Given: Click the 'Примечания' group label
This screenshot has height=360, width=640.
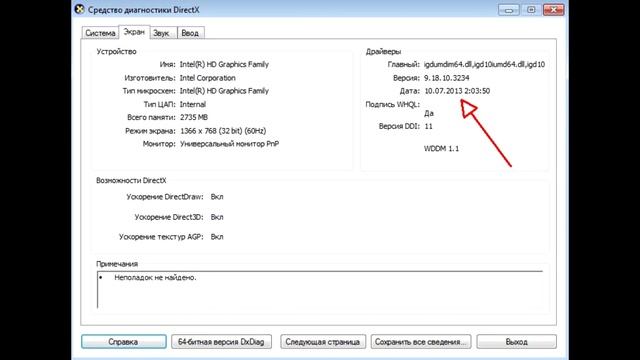Looking at the screenshot, I should click(117, 264).
